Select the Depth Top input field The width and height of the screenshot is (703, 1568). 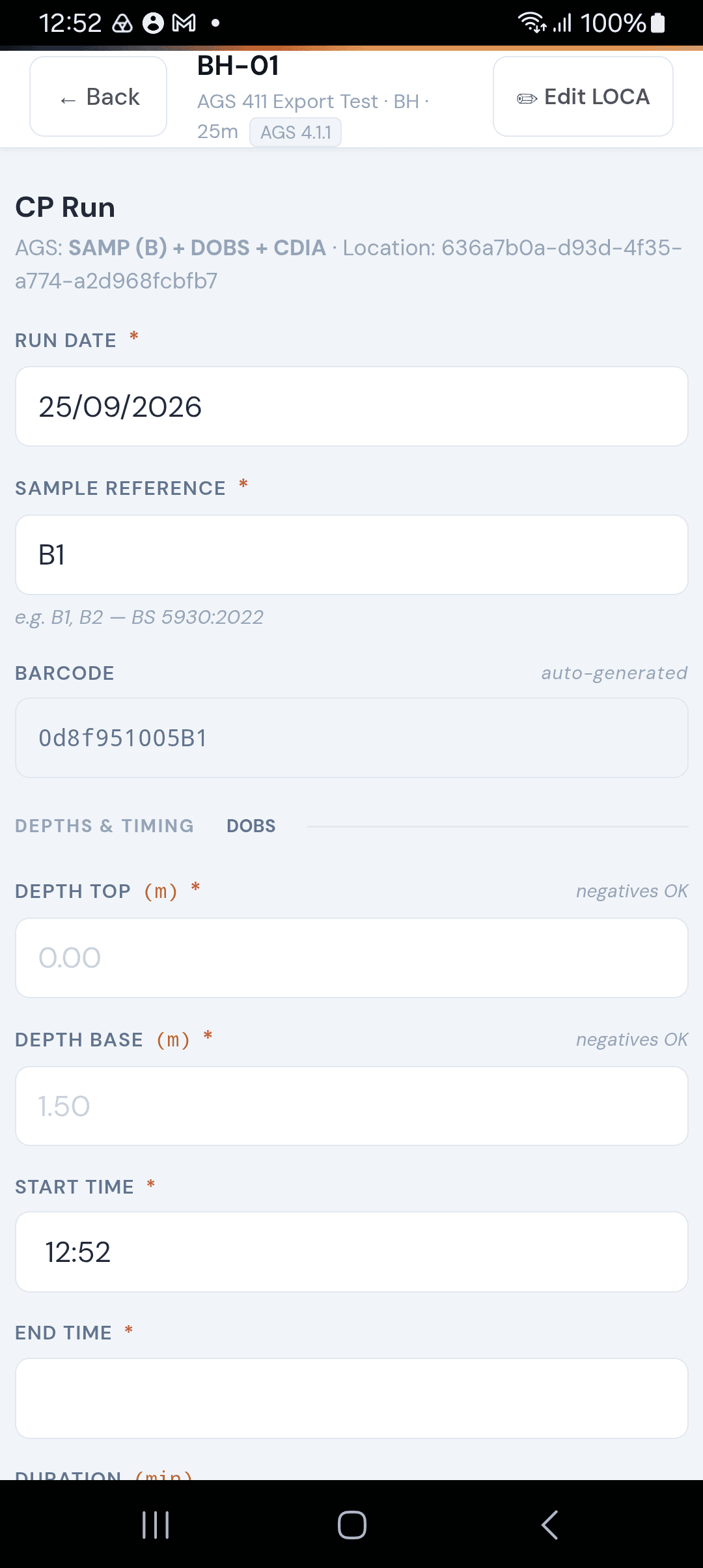[x=351, y=958]
